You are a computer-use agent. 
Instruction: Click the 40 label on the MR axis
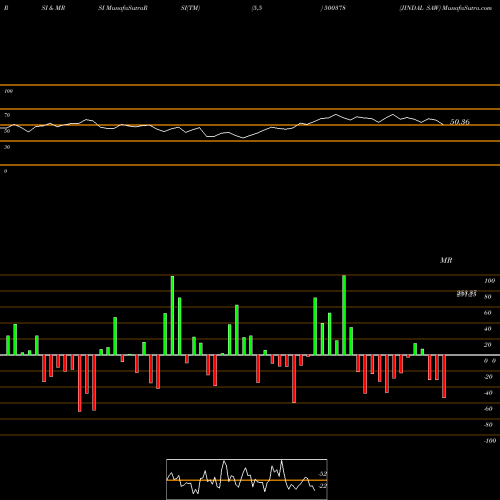488,329
